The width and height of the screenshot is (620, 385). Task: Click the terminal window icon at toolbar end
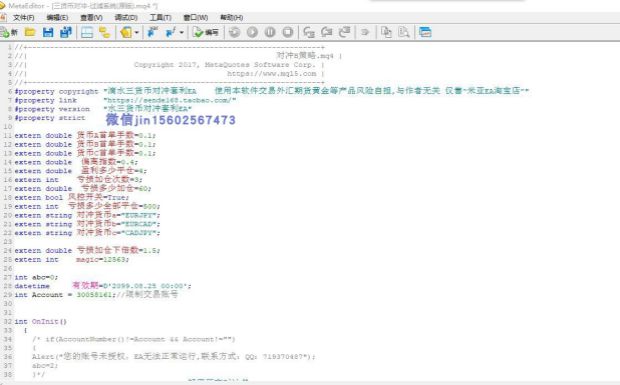(425, 32)
